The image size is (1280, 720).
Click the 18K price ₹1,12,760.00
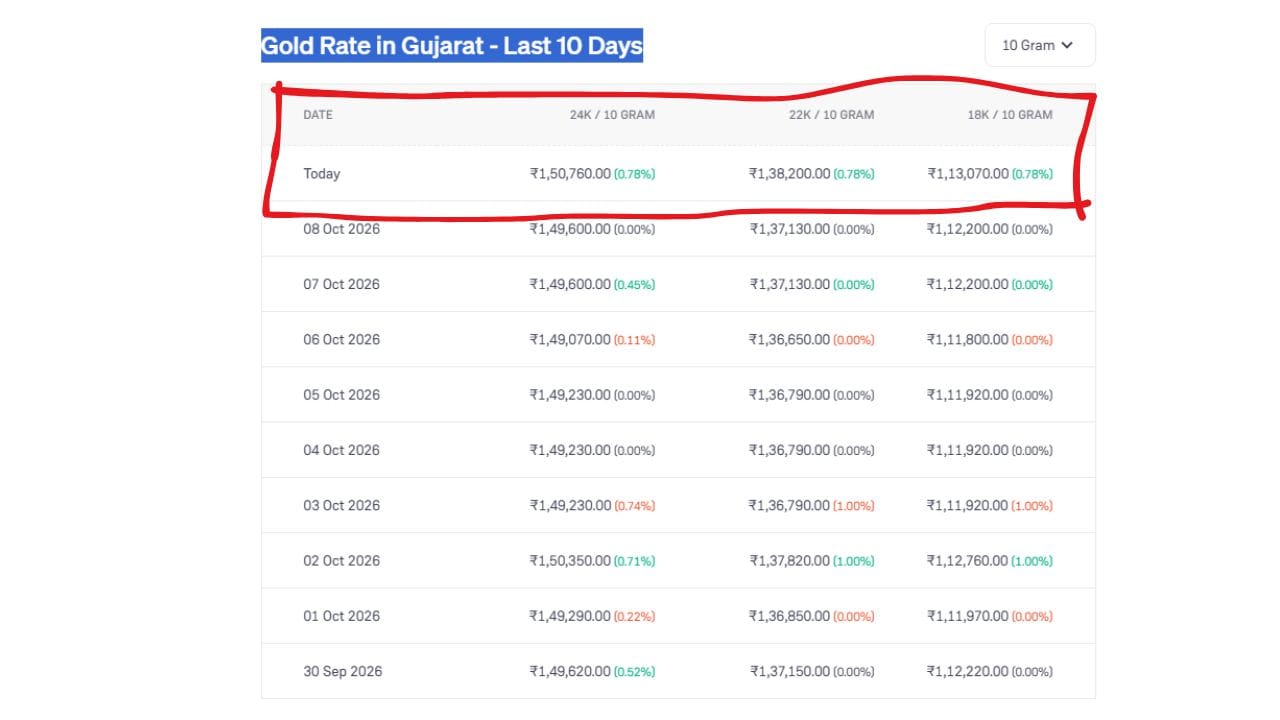click(x=968, y=561)
